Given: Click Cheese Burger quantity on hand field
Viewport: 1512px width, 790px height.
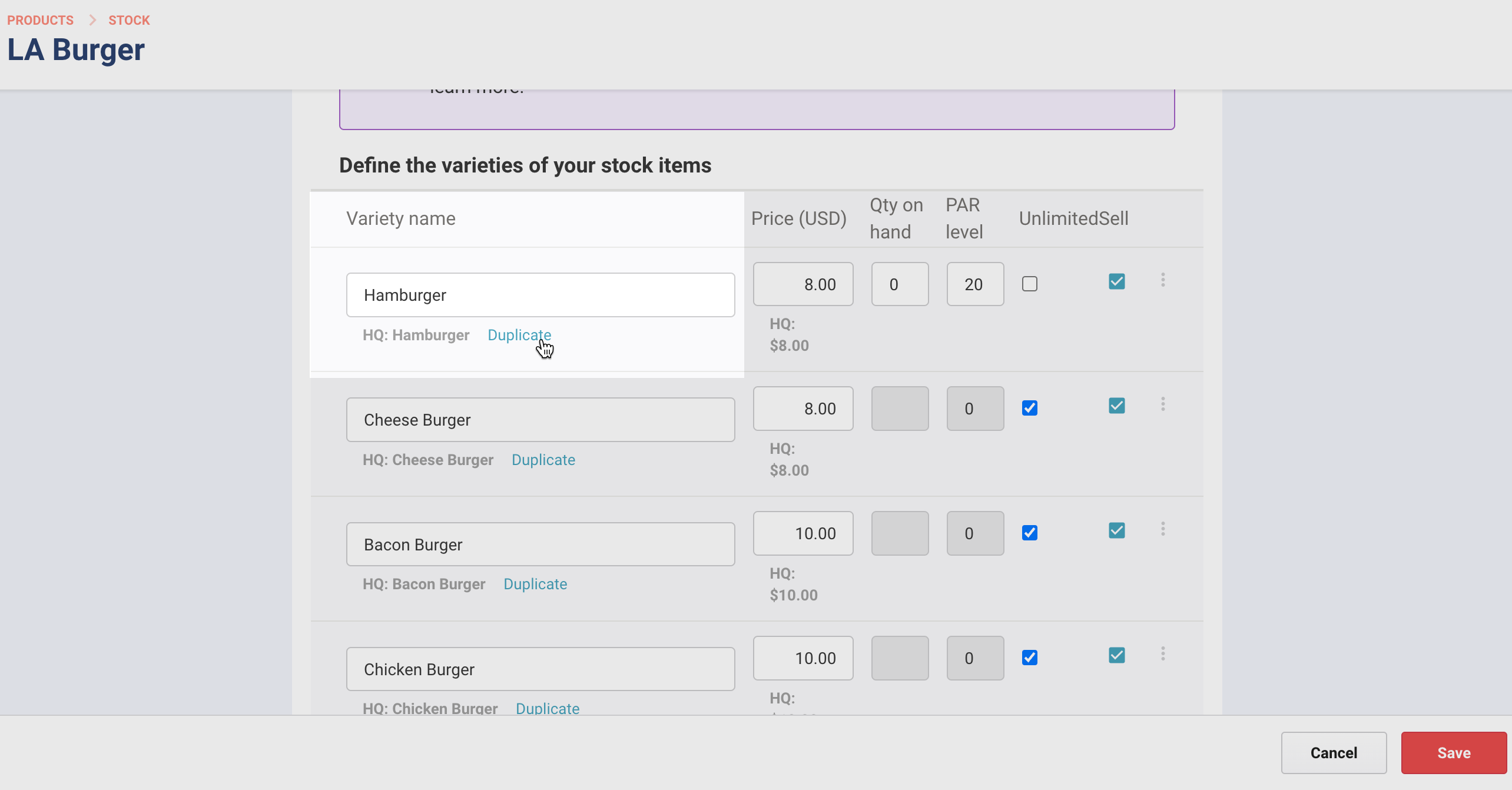Looking at the screenshot, I should coord(900,409).
